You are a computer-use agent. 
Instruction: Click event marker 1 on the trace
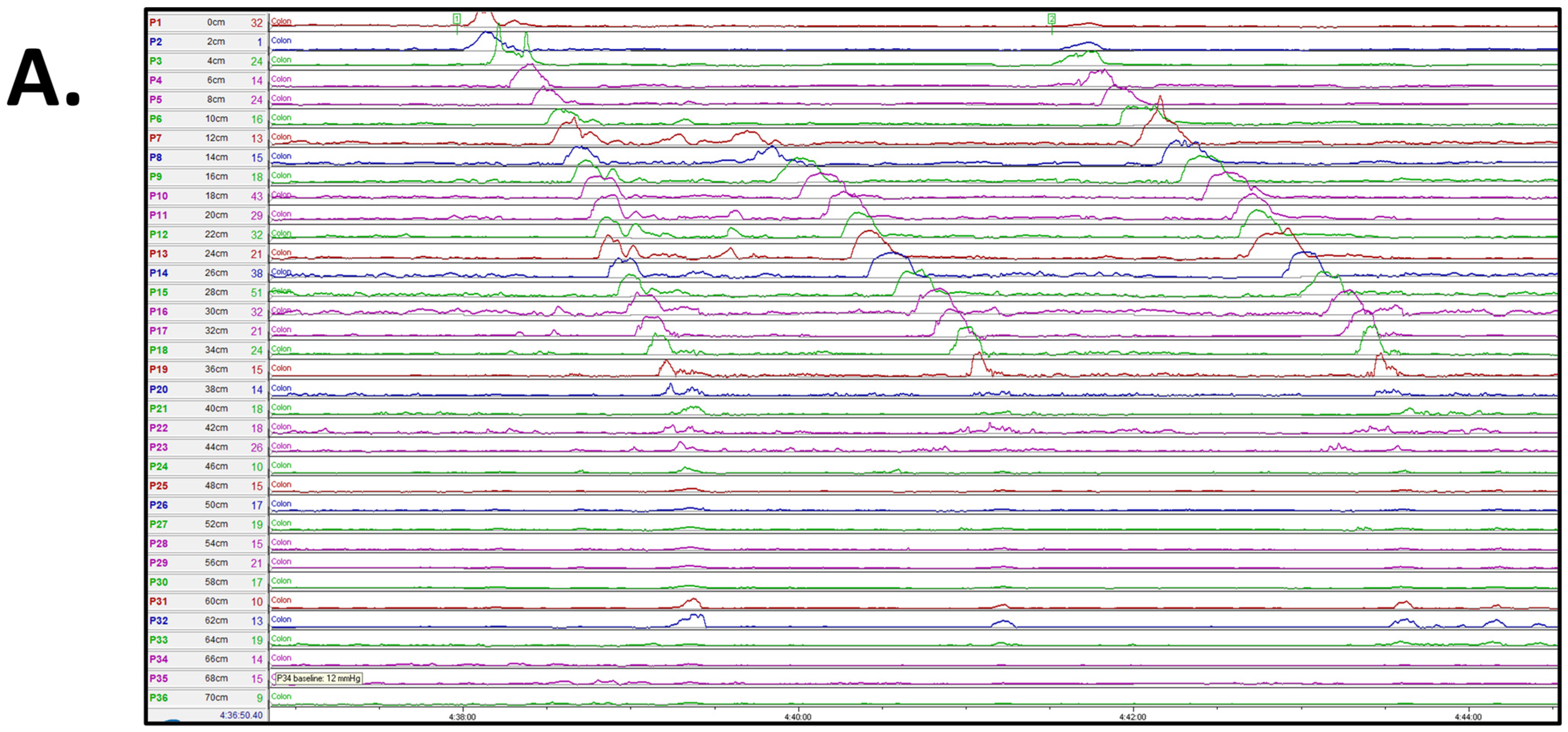point(456,19)
